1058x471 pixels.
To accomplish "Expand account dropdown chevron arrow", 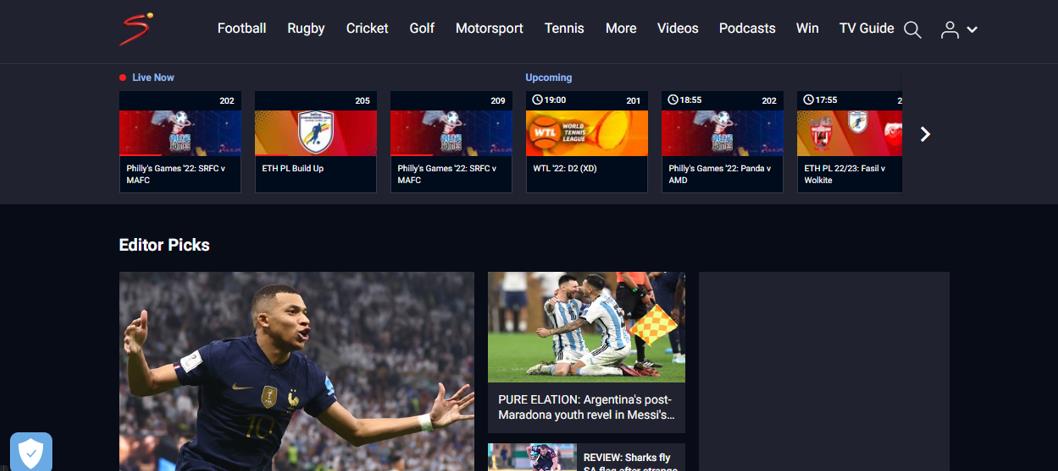I will tap(972, 30).
